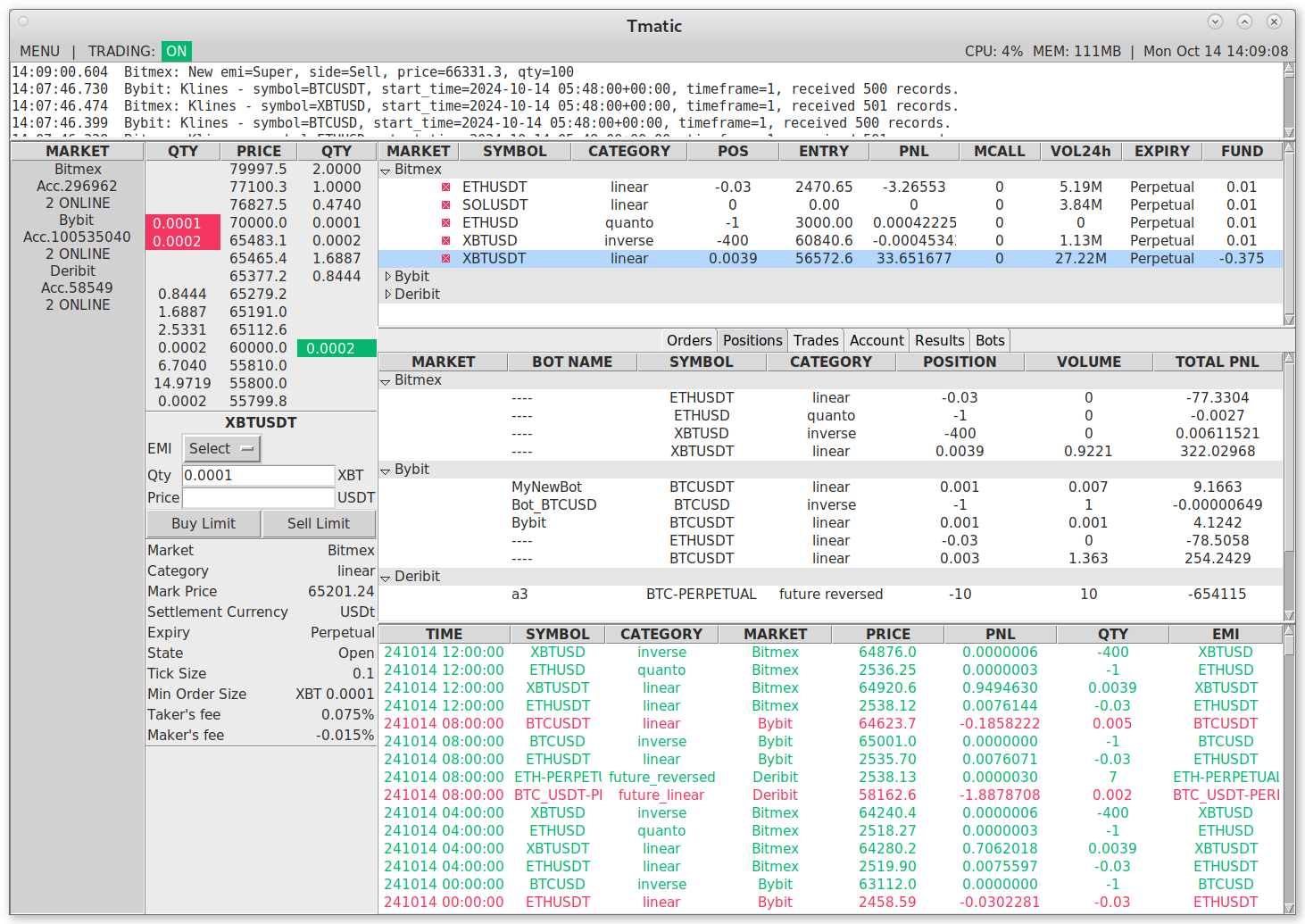This screenshot has height=924, width=1305.
Task: Open the EMI Select dropdown
Action: point(221,448)
